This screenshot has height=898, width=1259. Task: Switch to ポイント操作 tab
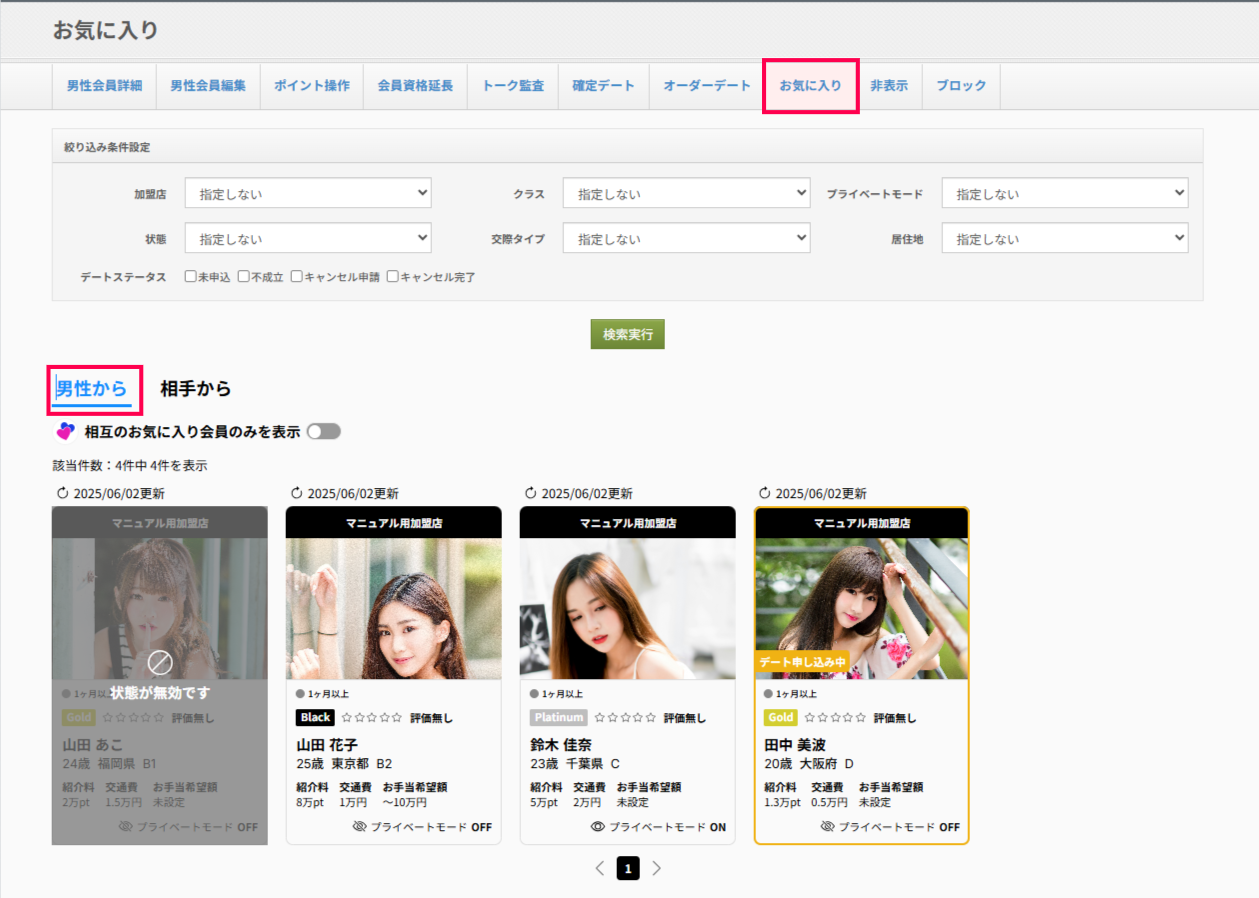312,86
